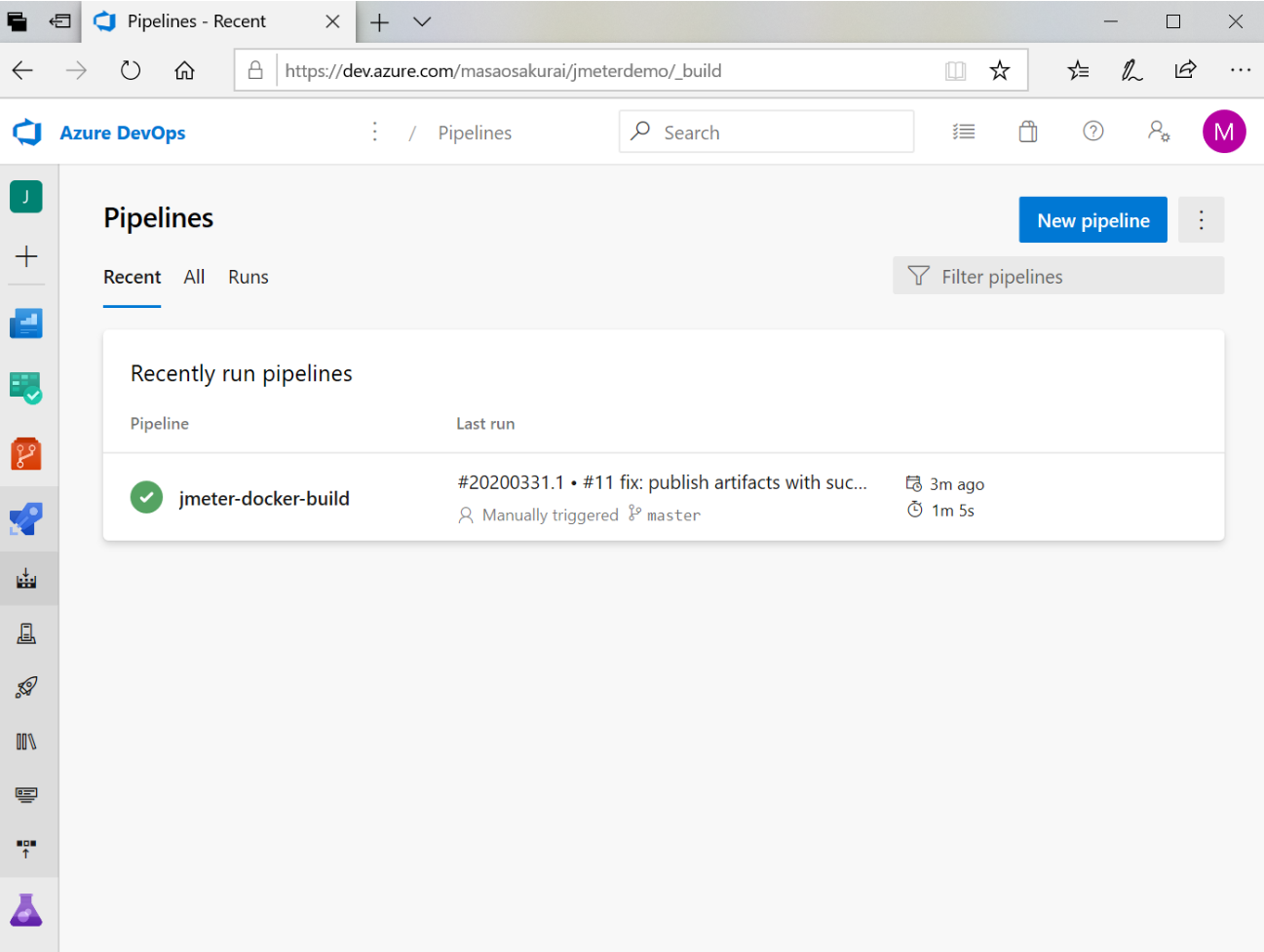Open Releases rocket icon in sidebar

tap(26, 688)
